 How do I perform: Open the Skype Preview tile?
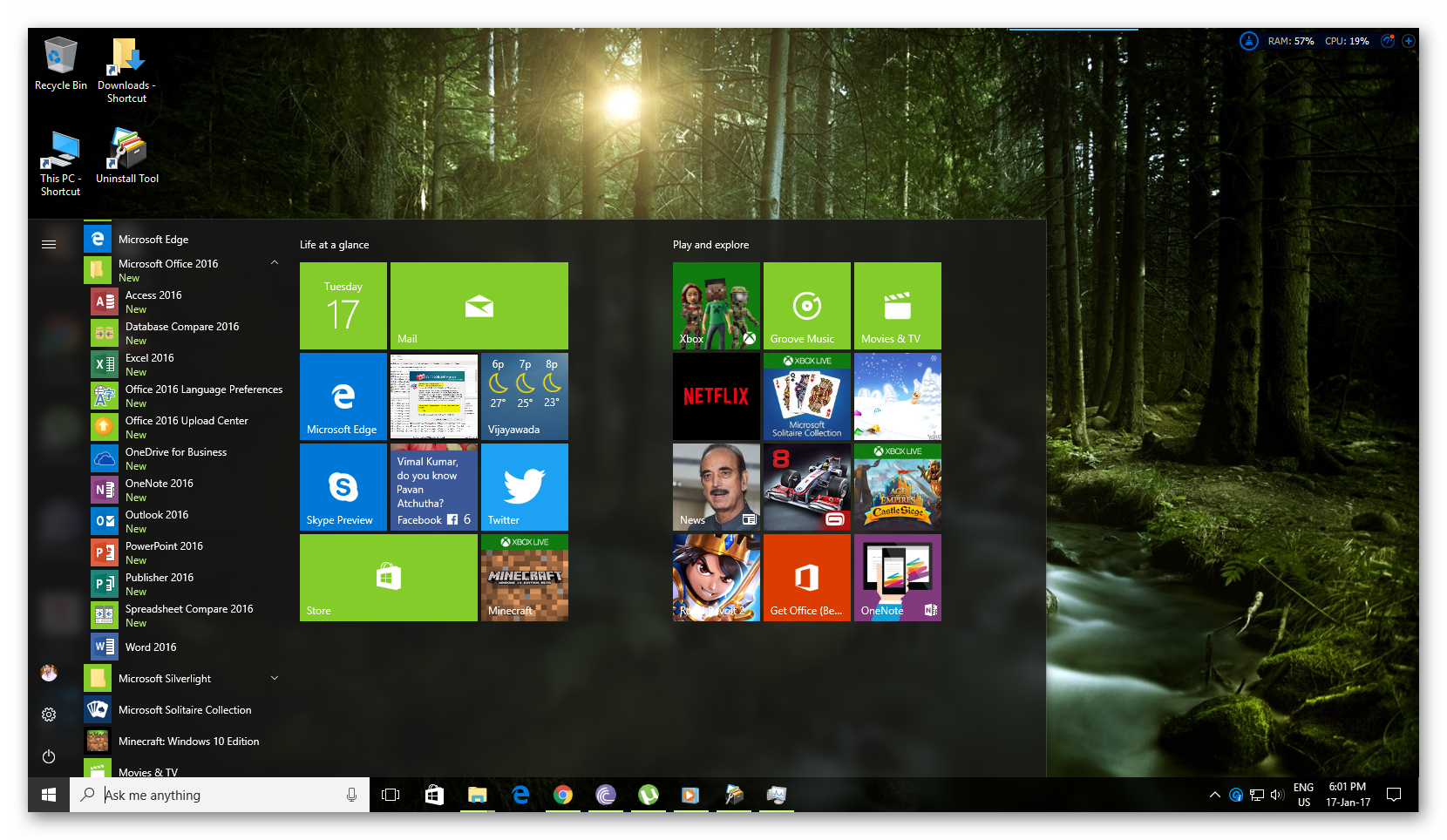[343, 487]
